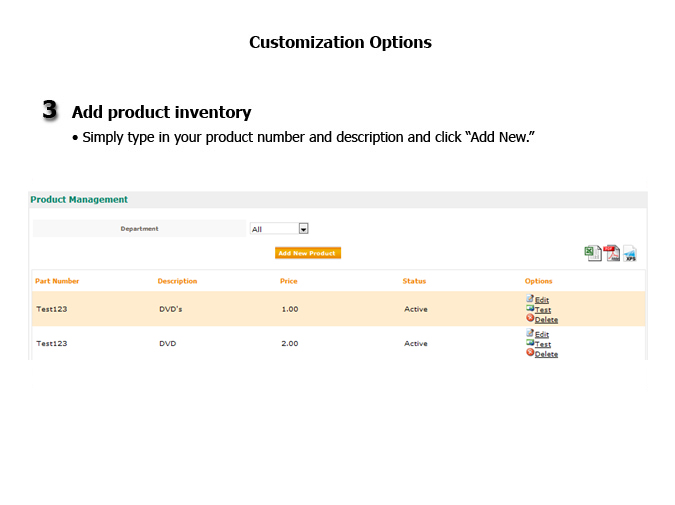Click the Test icon for DVD row
The width and height of the screenshot is (675, 505).
tap(530, 343)
